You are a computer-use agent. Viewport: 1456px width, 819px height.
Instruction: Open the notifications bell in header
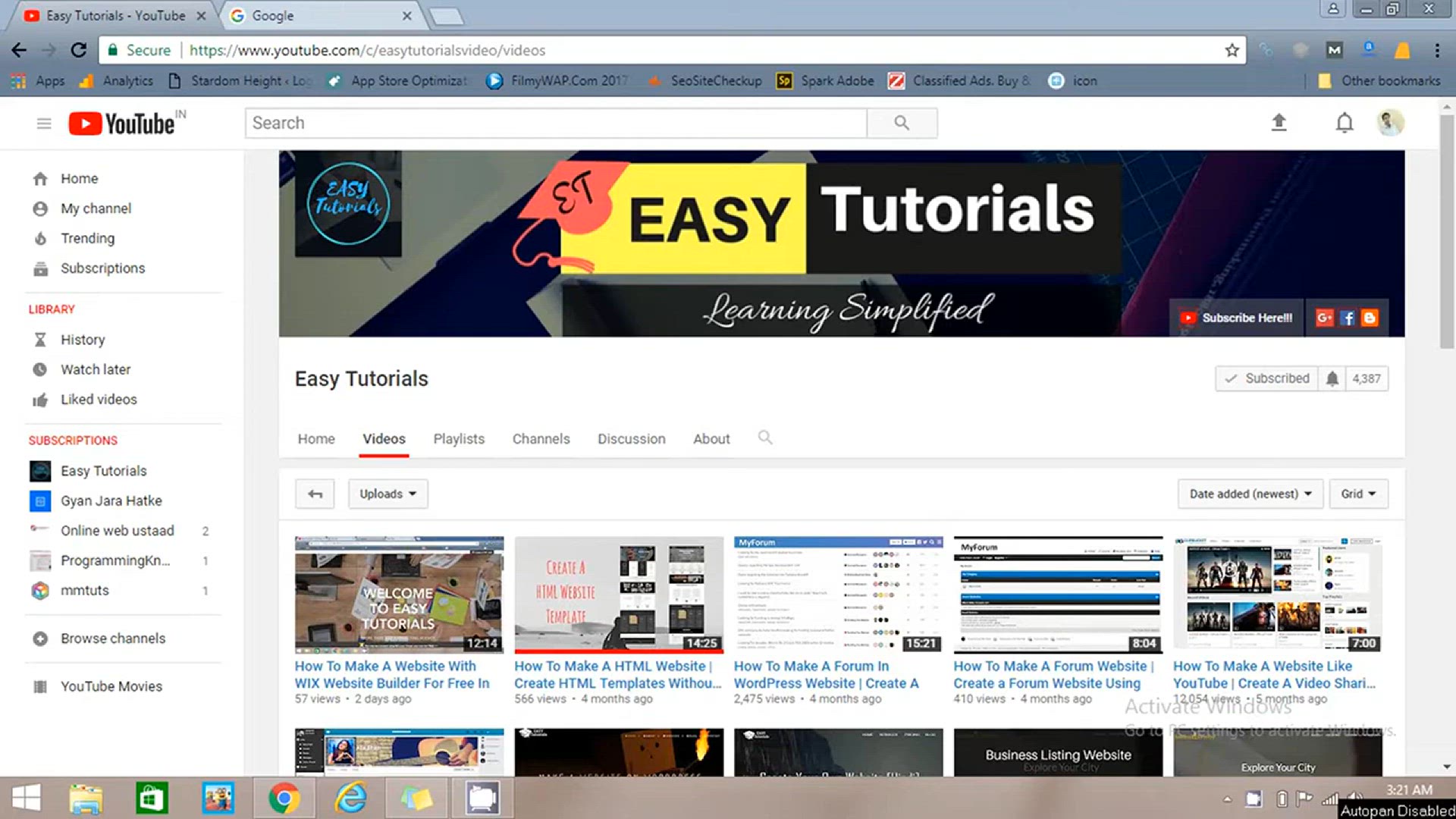click(x=1344, y=122)
